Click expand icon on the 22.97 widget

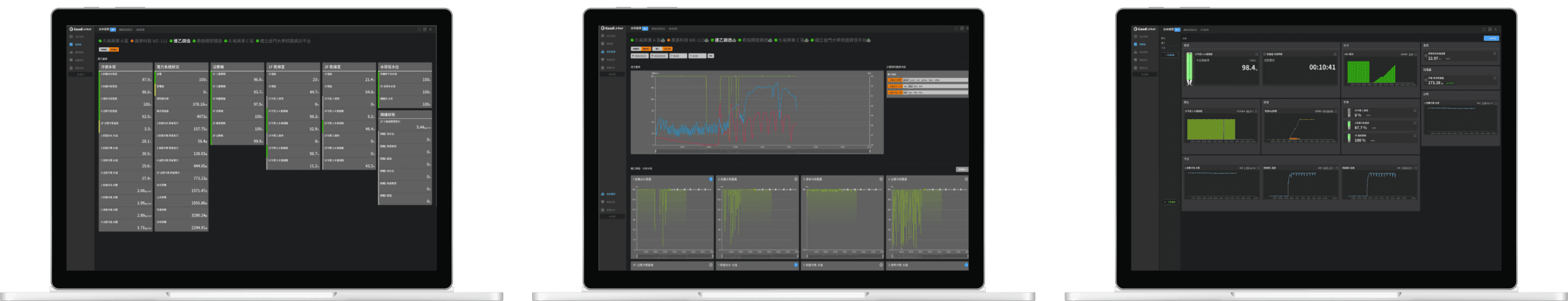pos(1494,53)
